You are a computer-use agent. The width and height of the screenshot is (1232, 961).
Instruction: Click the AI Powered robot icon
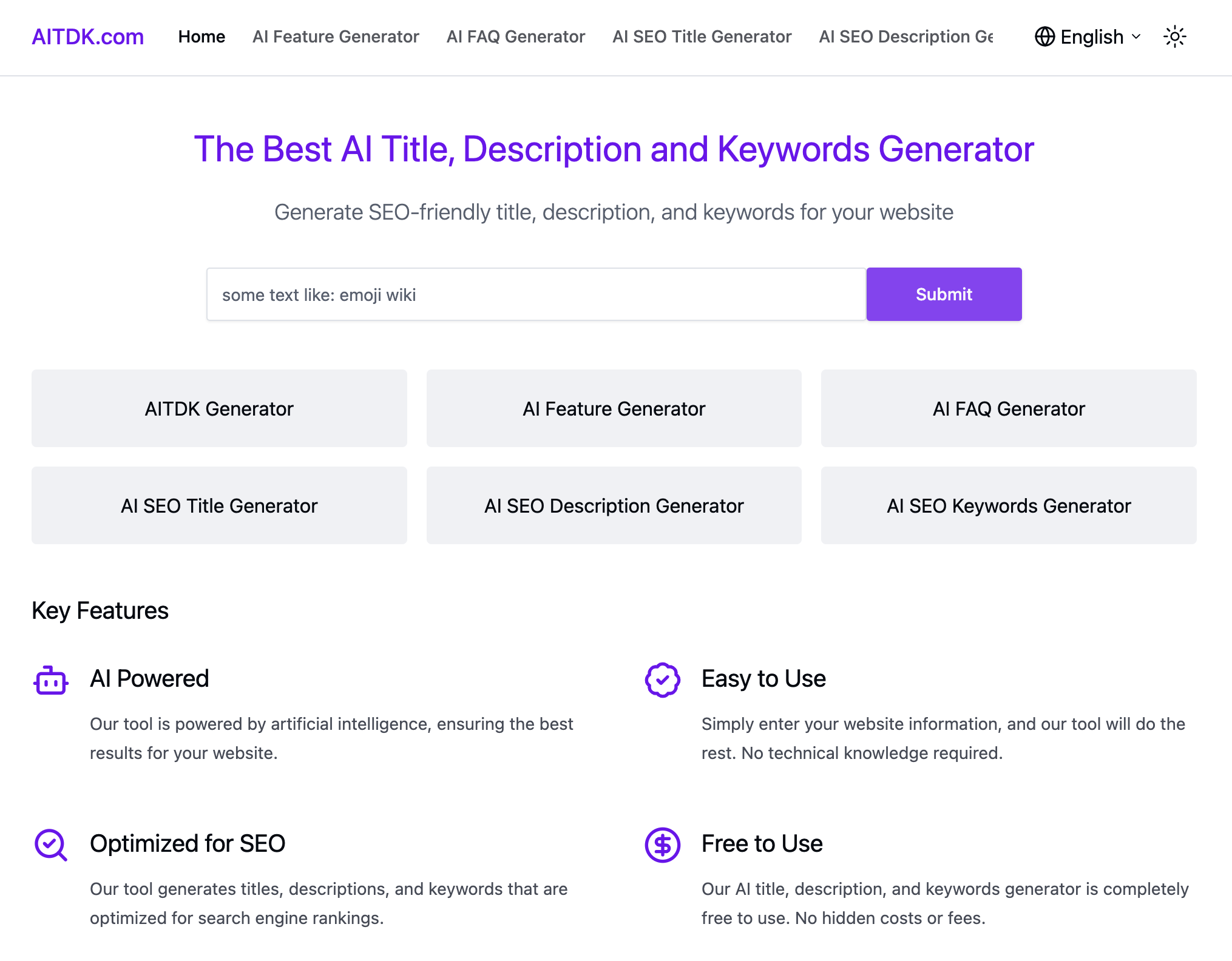coord(51,680)
